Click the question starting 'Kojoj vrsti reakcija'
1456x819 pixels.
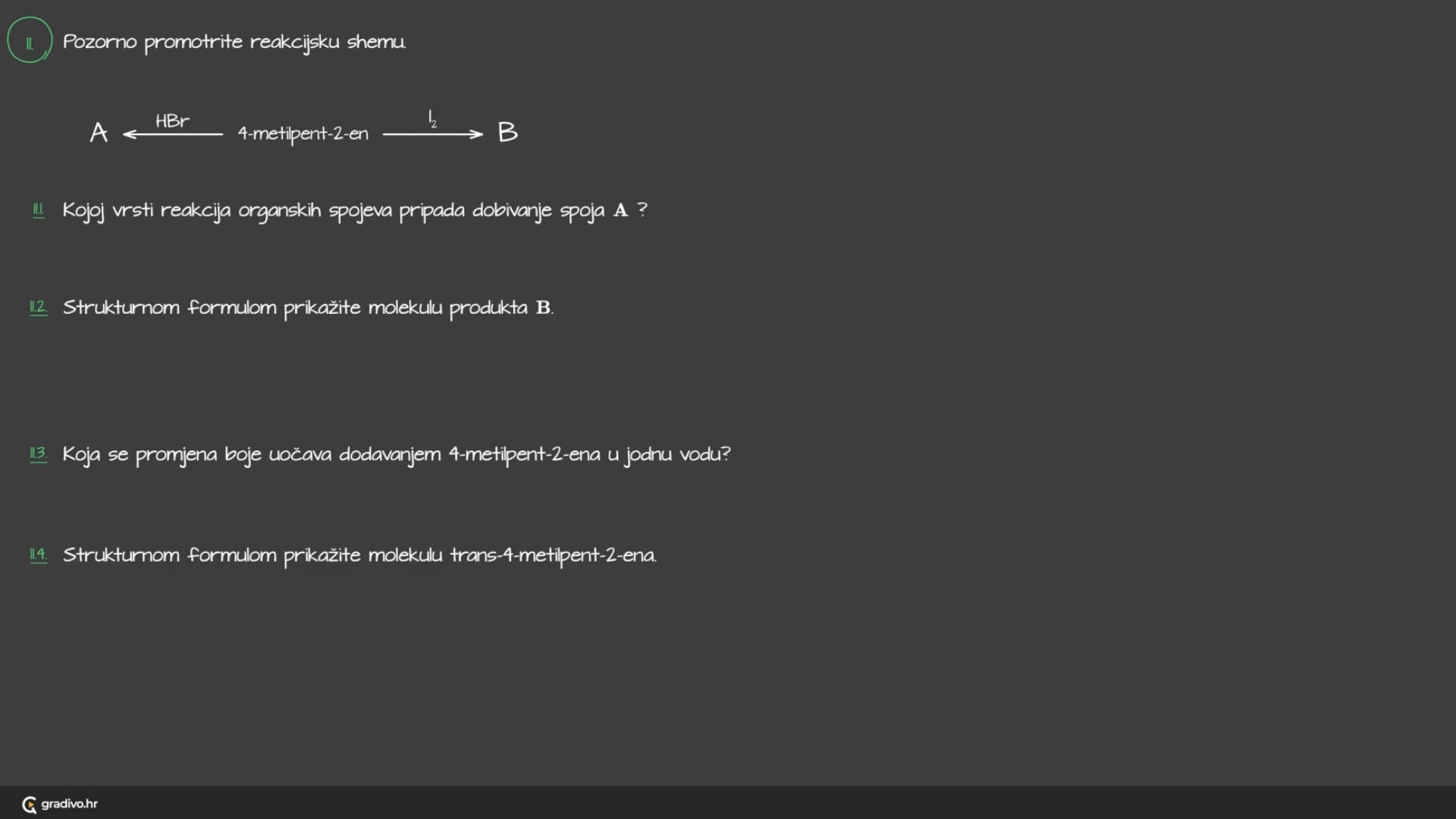(x=334, y=210)
